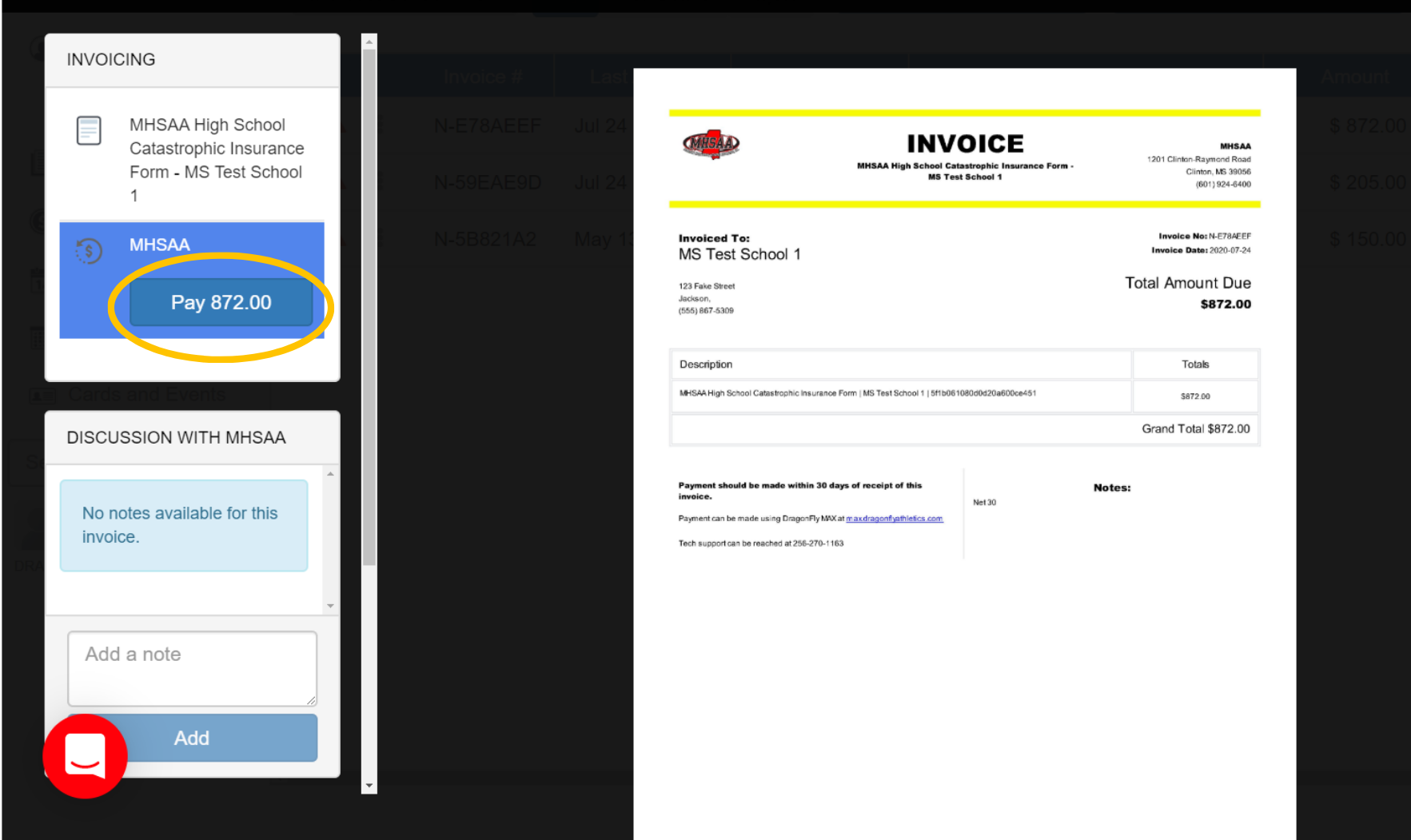The height and width of the screenshot is (840, 1411).
Task: Click the document icon beside insurance form
Action: click(x=89, y=130)
